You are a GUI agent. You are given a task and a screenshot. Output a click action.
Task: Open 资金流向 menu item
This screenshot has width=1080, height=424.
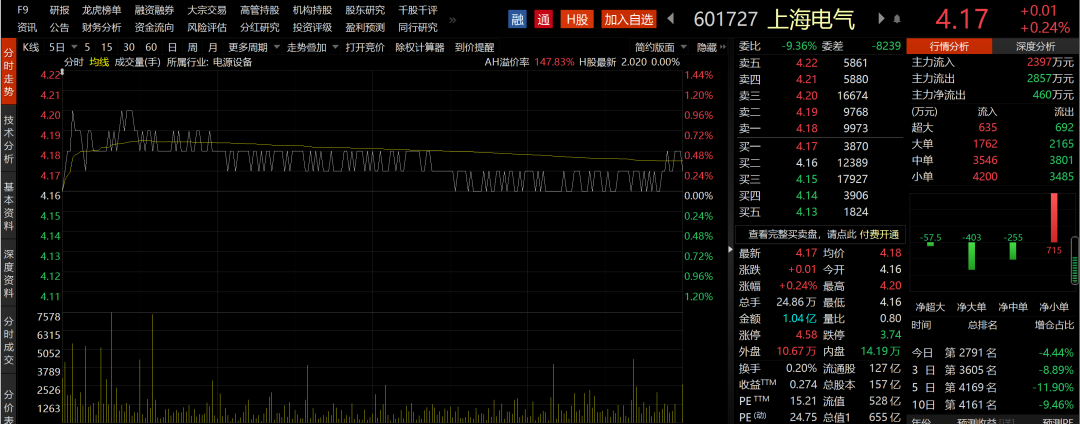(x=154, y=28)
